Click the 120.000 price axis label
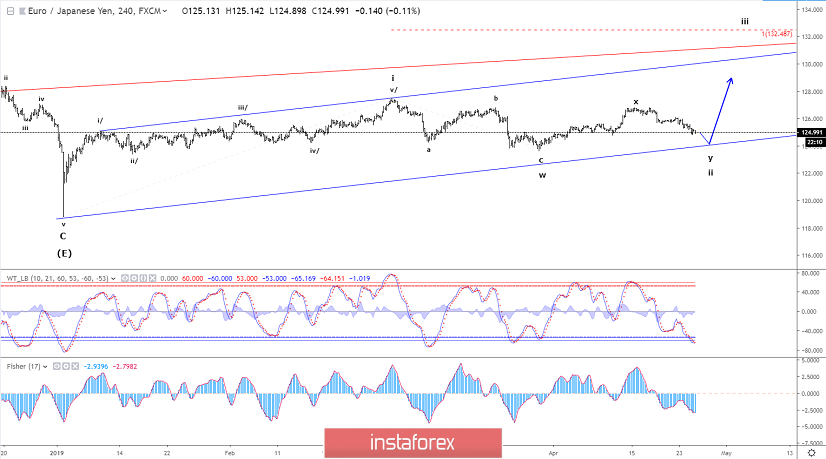This screenshot has width=826, height=459. coord(813,201)
